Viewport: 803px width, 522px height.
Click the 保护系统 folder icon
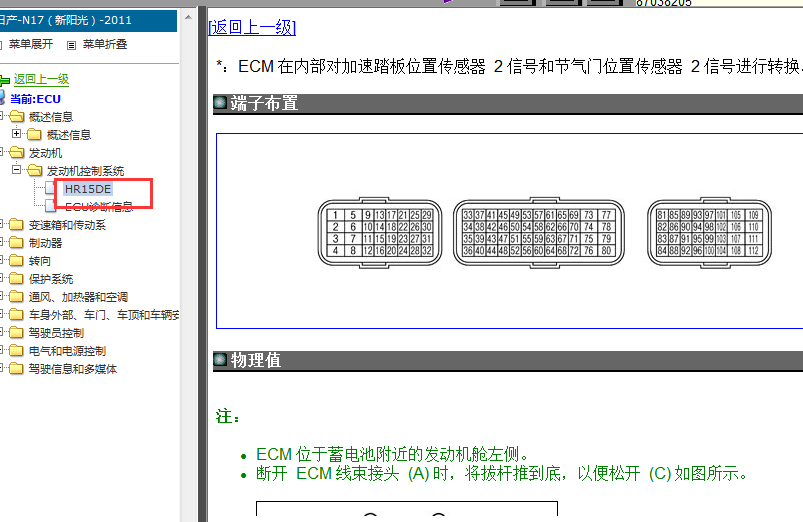tap(16, 279)
